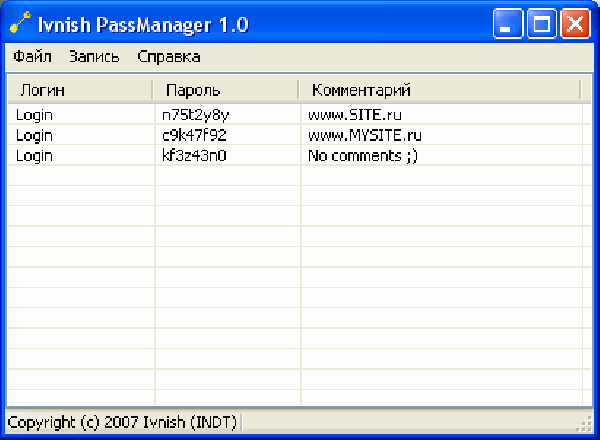Click password kf3z43n0
Viewport: 600px width, 440px height.
(194, 156)
